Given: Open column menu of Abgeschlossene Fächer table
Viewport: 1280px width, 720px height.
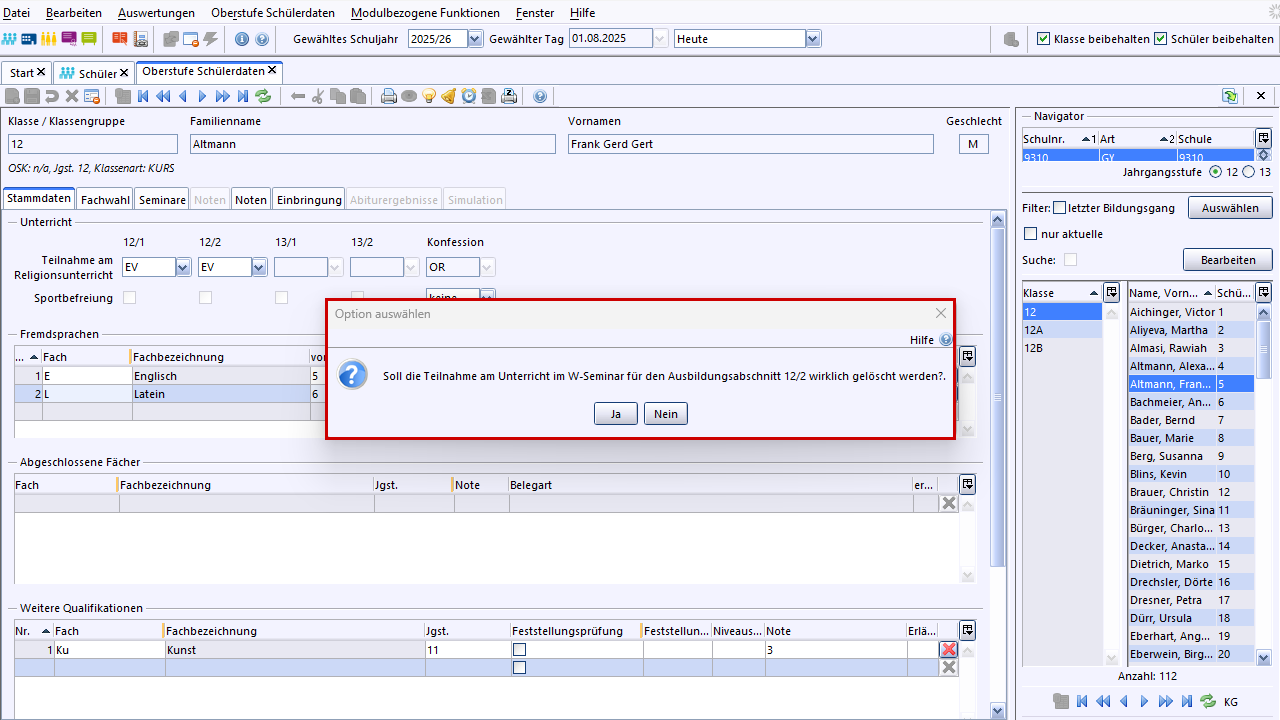Looking at the screenshot, I should pyautogui.click(x=968, y=484).
